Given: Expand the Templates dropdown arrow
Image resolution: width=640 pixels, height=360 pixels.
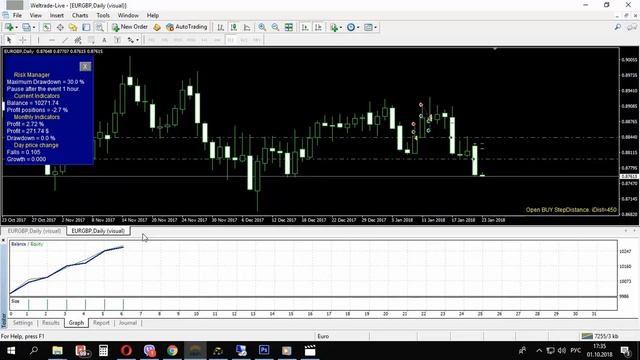Looking at the screenshot, I should click(375, 27).
